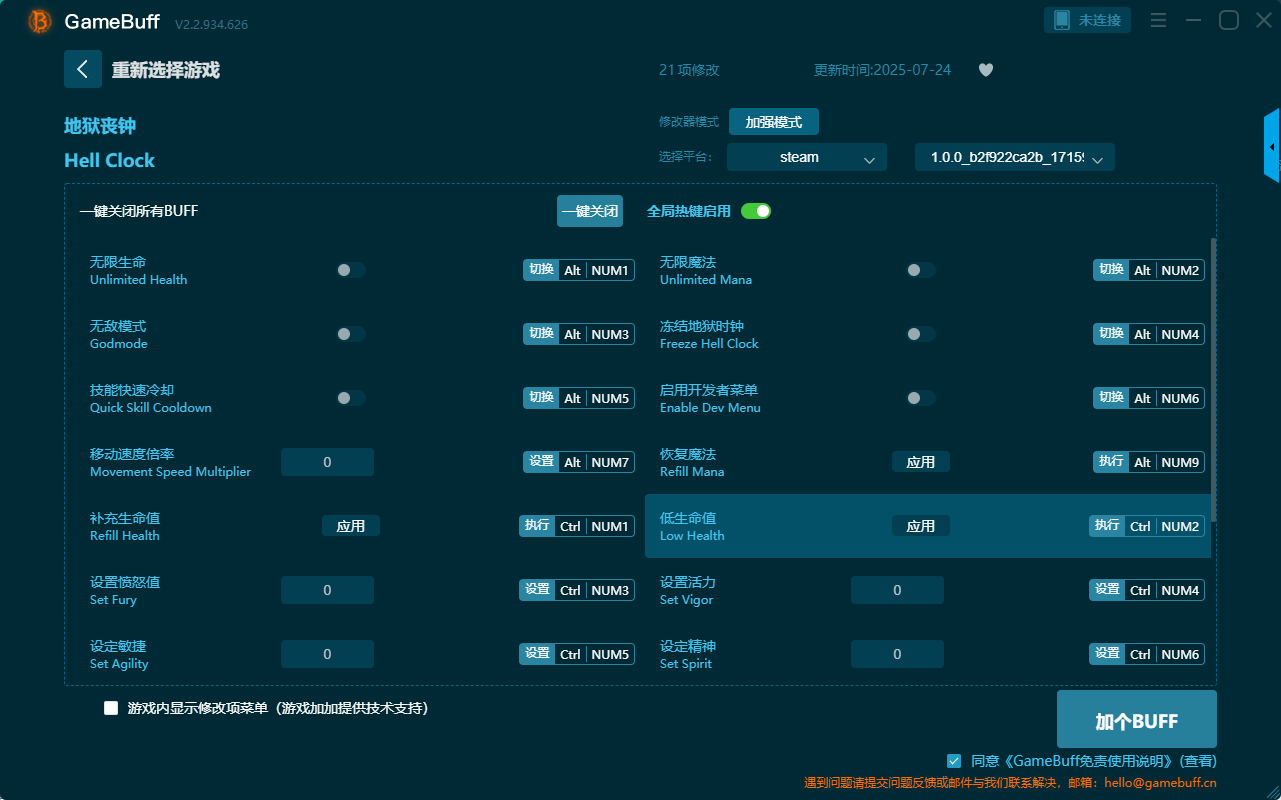
Task: Click the Enable Dev Menu hotkey Alt NUM6
Action: coord(1149,398)
